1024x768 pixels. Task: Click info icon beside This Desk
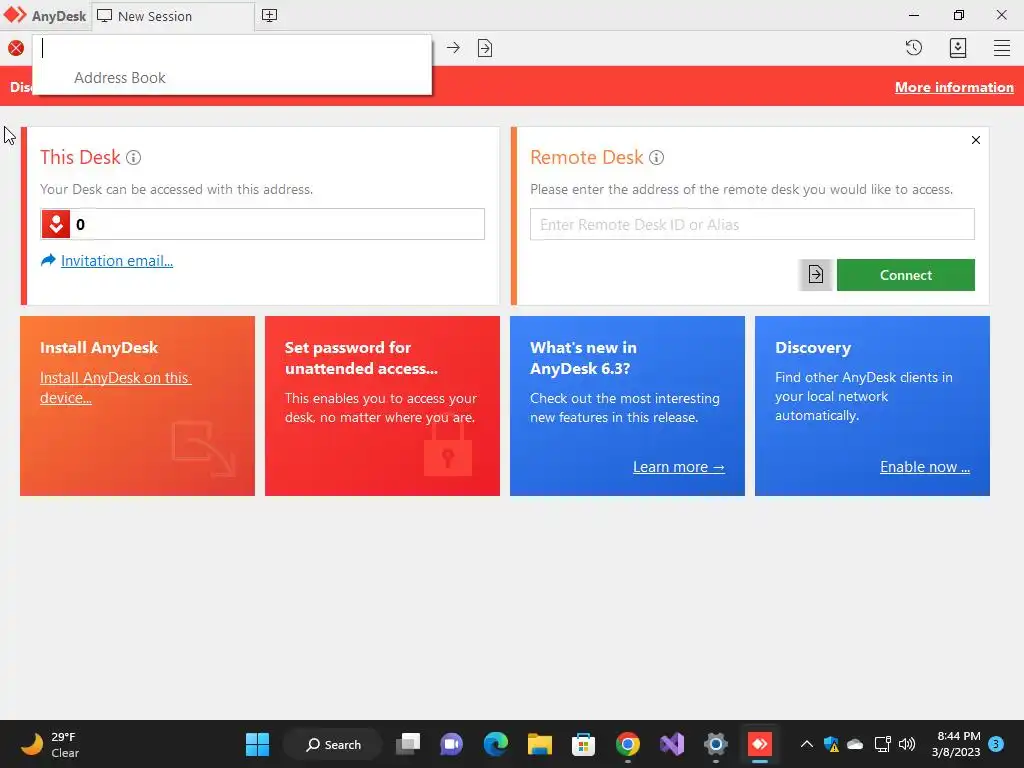[x=133, y=157]
